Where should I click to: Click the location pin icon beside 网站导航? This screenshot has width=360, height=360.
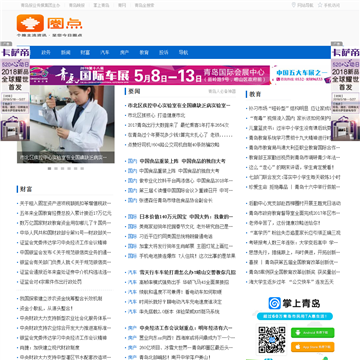pos(293,5)
